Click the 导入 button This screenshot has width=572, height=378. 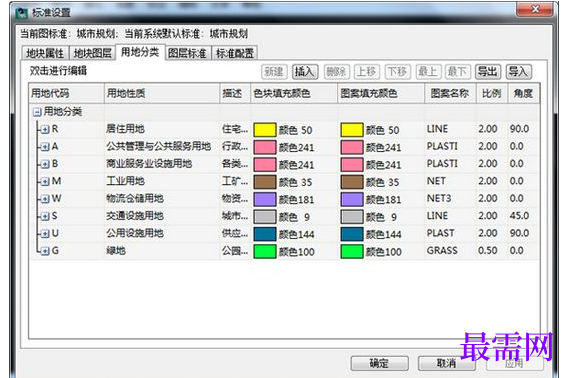[x=518, y=72]
